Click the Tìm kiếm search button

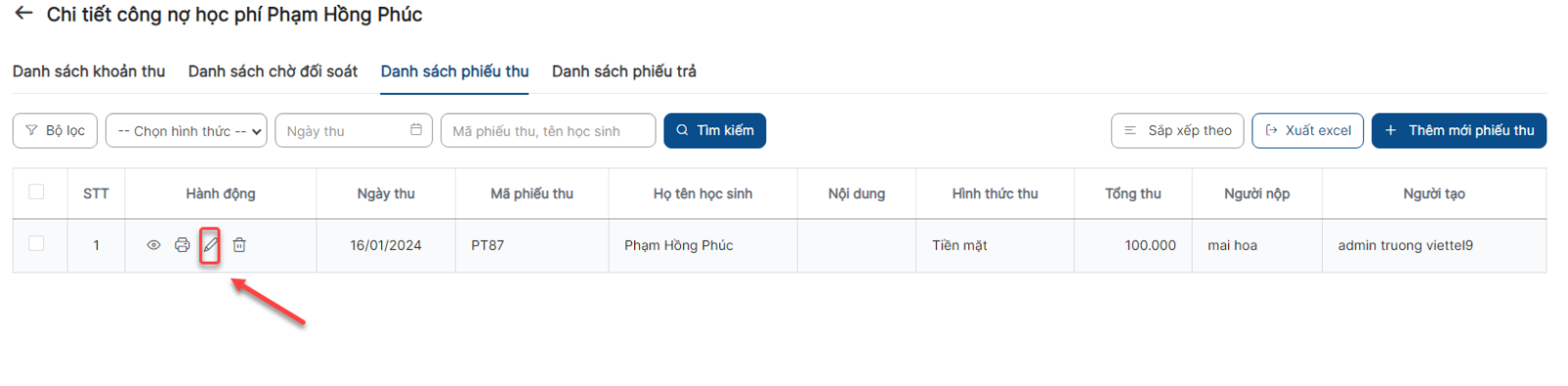point(714,130)
